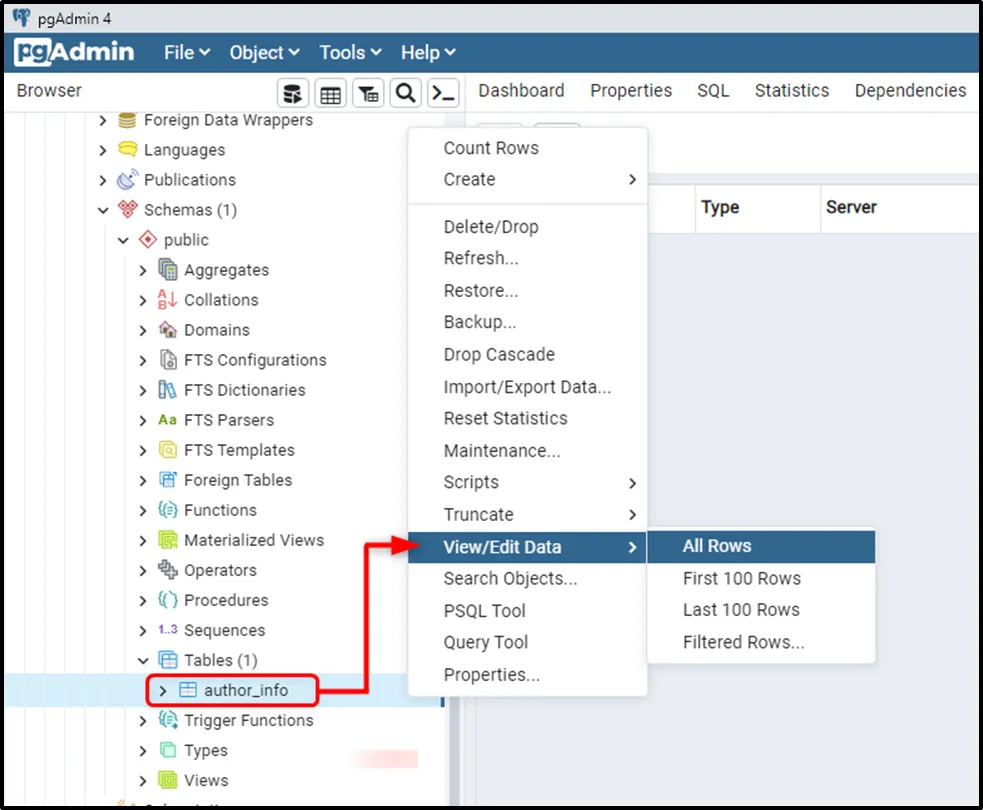The image size is (983, 810).
Task: Click the Filtered Rows toolbar icon
Action: (368, 93)
